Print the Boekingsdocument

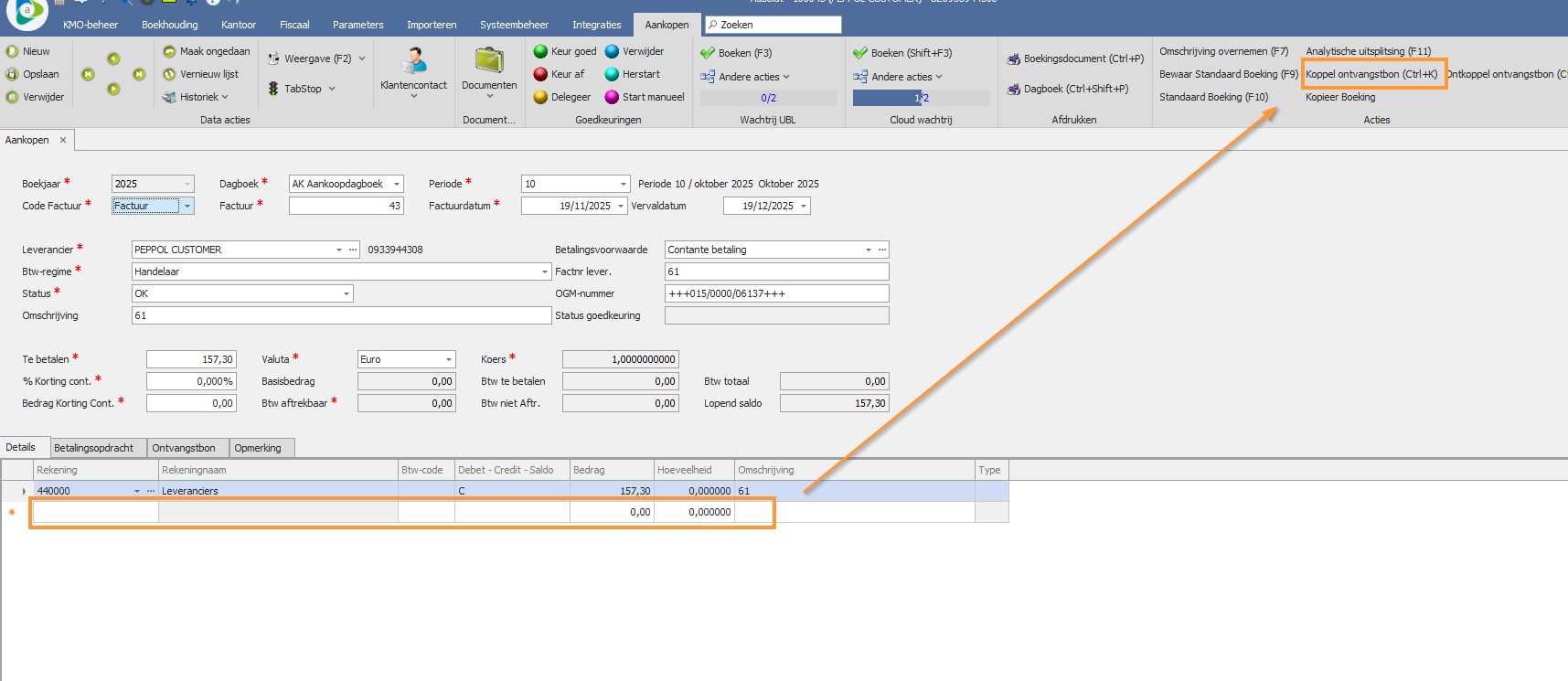click(1075, 59)
